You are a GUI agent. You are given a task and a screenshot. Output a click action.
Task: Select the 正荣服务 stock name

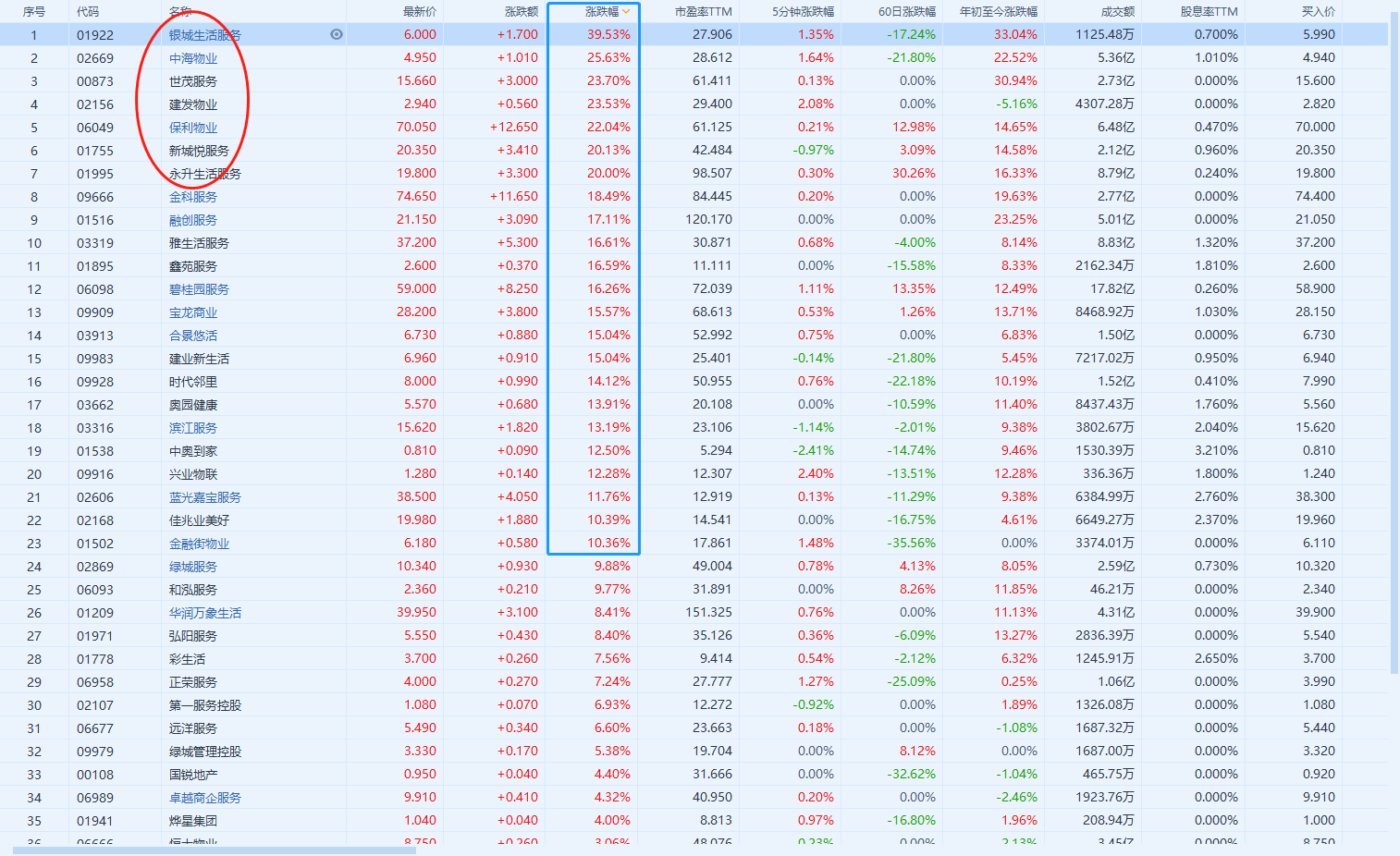193,682
